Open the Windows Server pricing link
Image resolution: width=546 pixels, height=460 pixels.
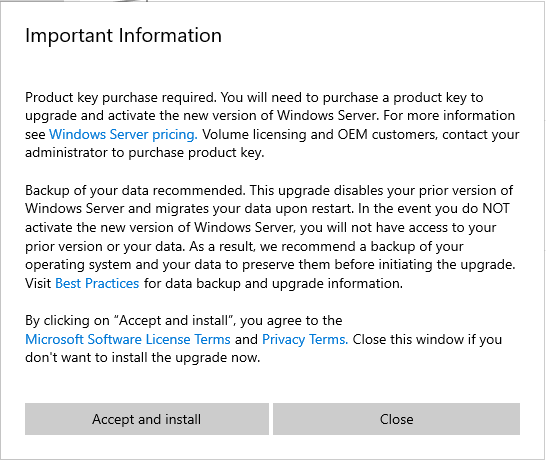[123, 134]
